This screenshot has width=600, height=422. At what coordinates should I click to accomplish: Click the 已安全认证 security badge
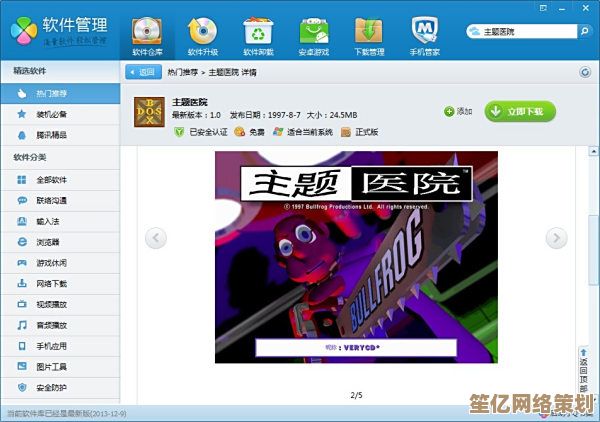[201, 132]
